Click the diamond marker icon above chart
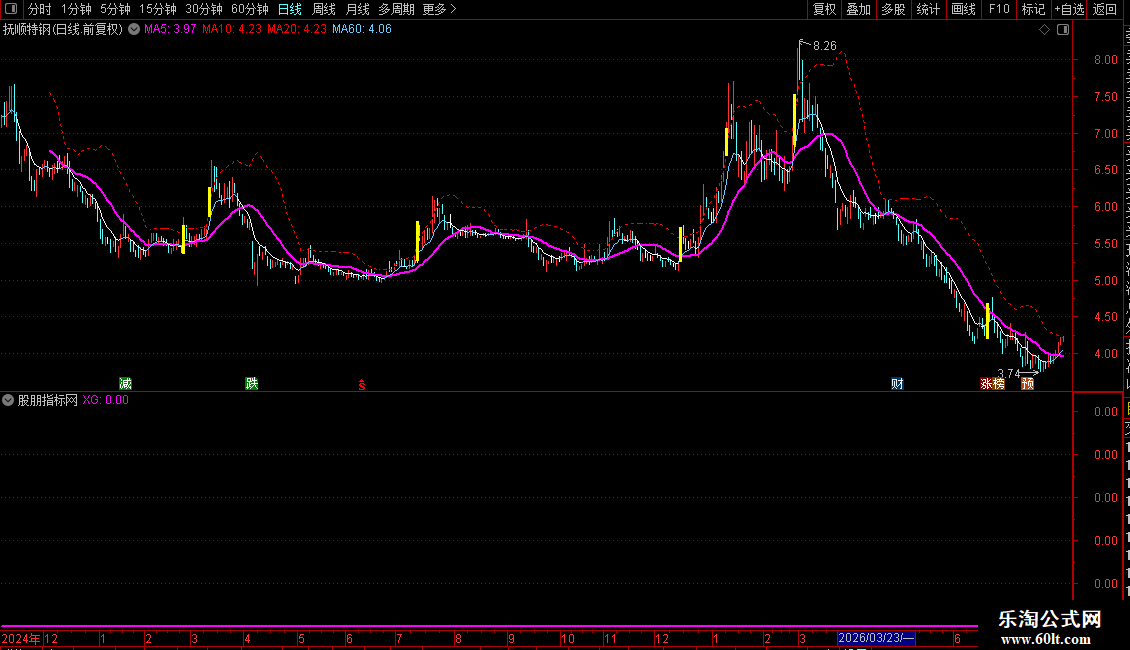Screen dimensions: 1130x650 pos(1044,30)
